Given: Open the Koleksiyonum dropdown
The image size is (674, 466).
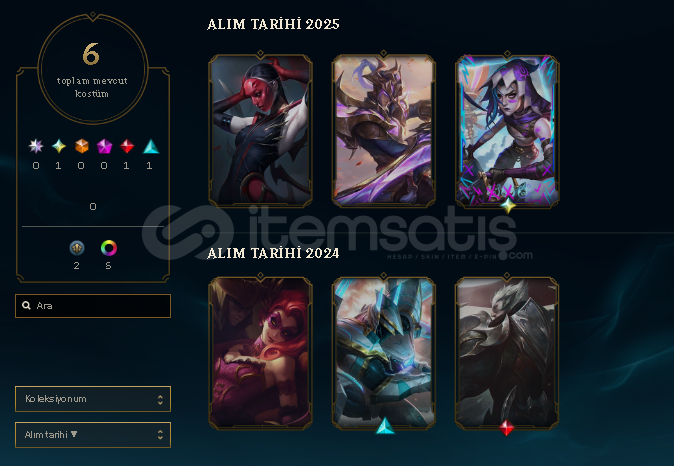Looking at the screenshot, I should point(93,399).
